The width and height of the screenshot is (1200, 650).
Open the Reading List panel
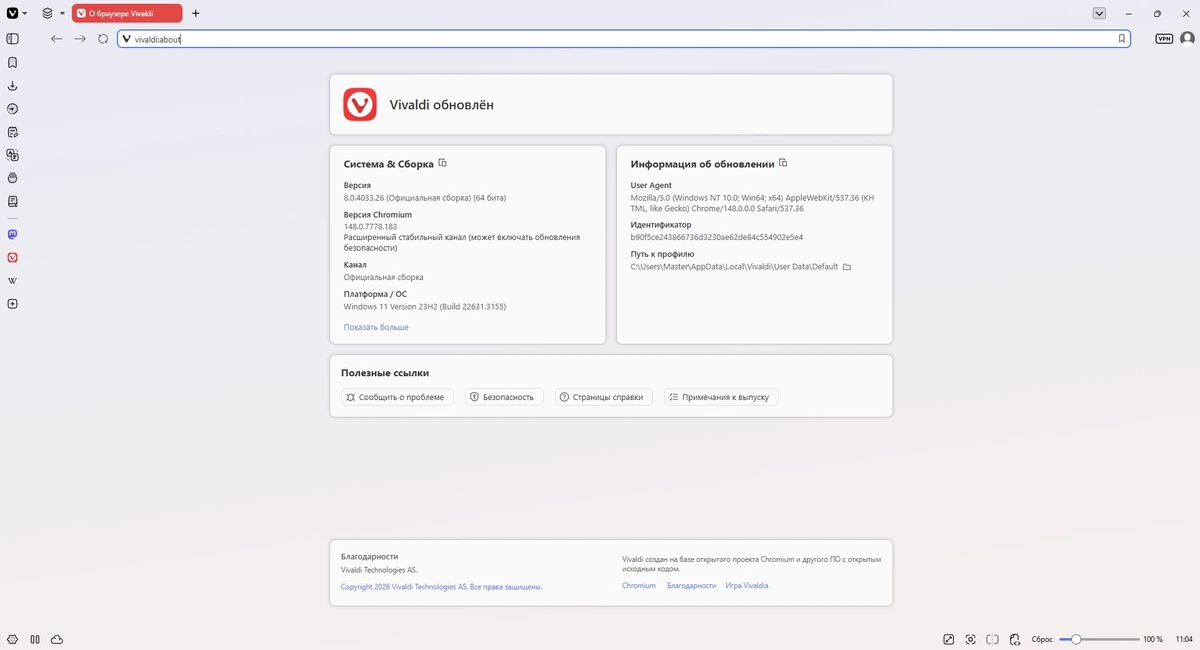pyautogui.click(x=13, y=201)
